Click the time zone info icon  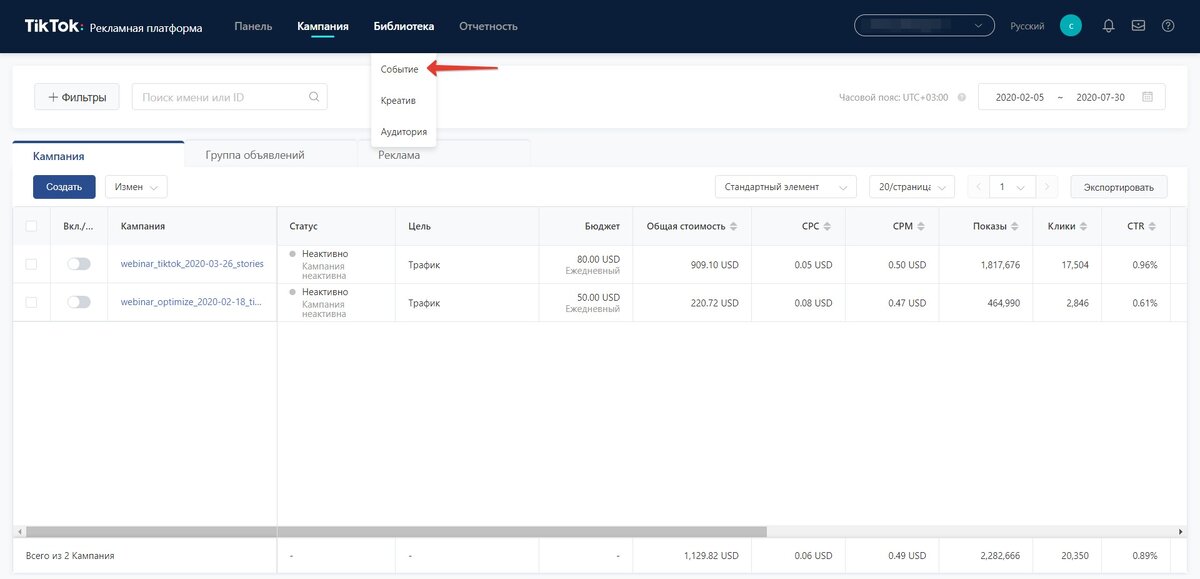pyautogui.click(x=961, y=98)
